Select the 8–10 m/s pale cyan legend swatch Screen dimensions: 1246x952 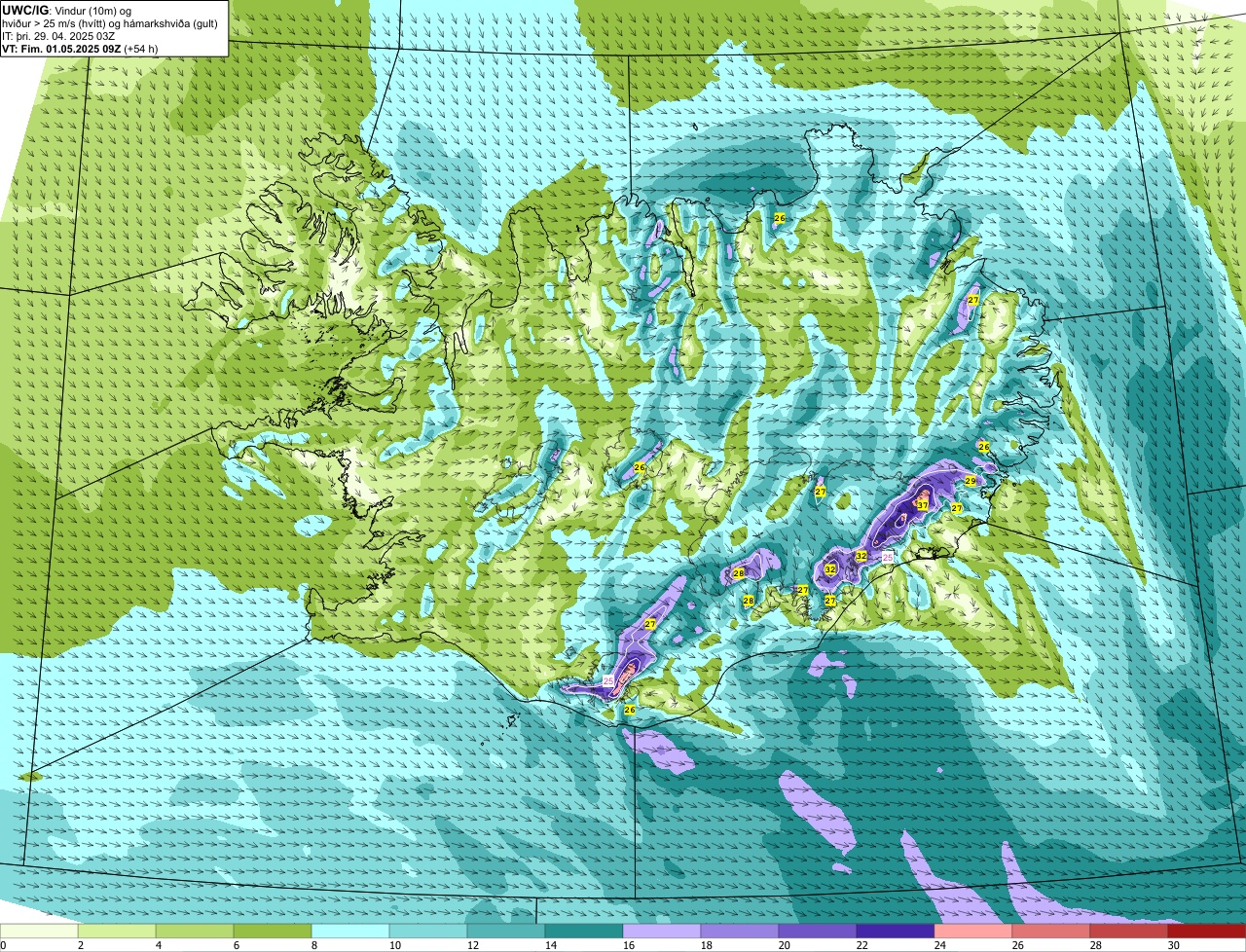point(350,931)
